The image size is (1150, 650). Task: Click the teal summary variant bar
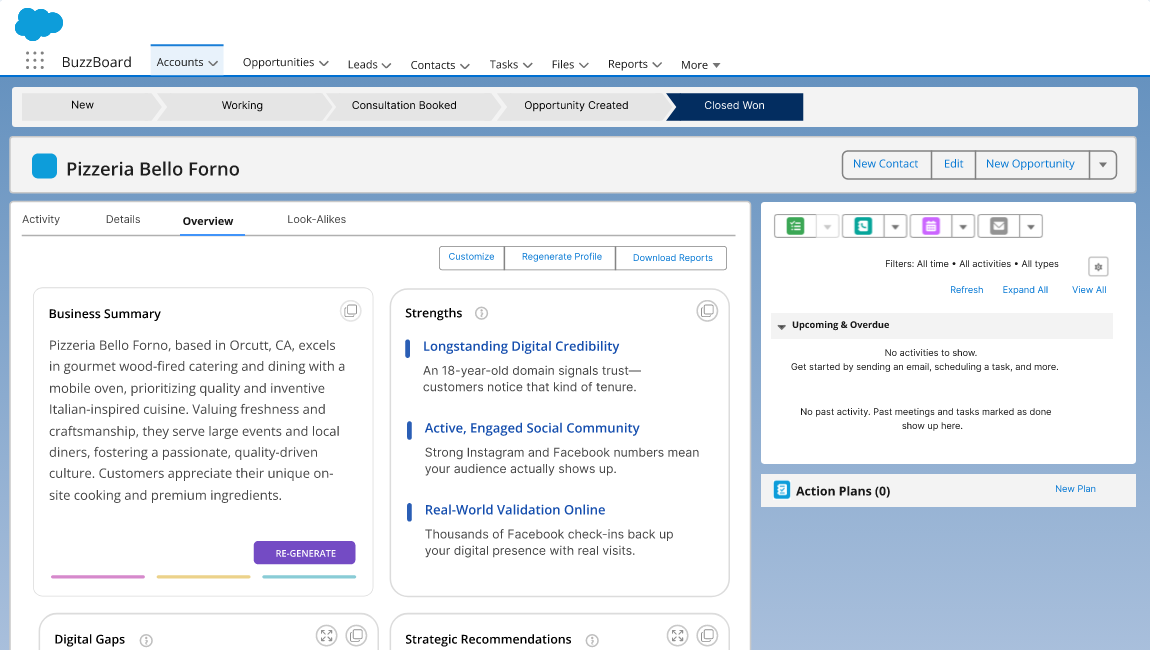[309, 577]
